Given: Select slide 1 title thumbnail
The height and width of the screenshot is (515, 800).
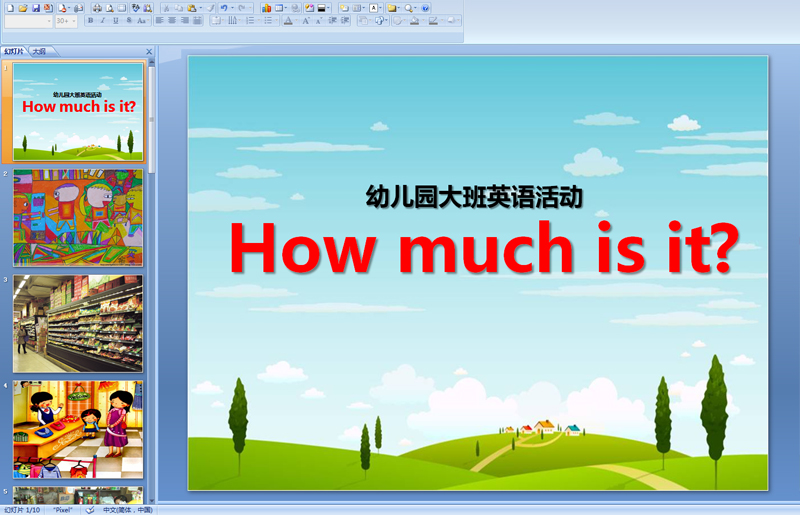Looking at the screenshot, I should click(x=78, y=112).
